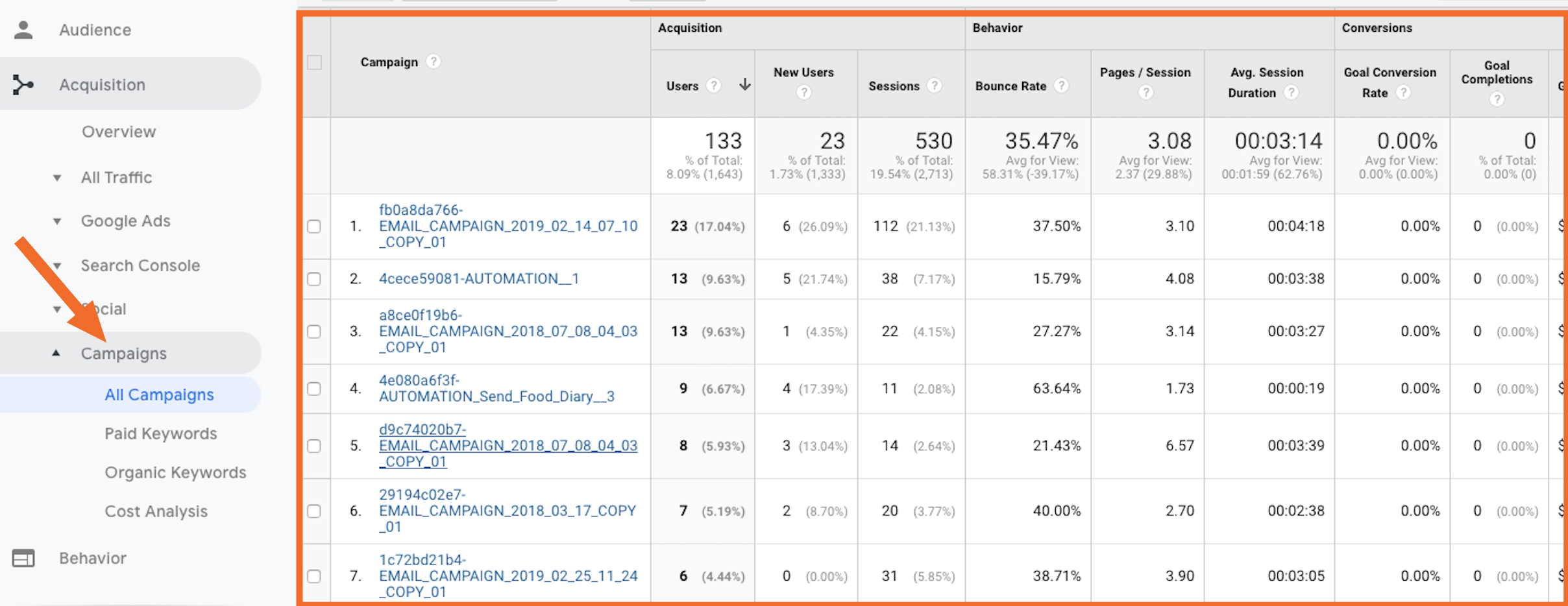Click the Acquisition branching icon
This screenshot has height=606, width=1568.
pos(23,84)
